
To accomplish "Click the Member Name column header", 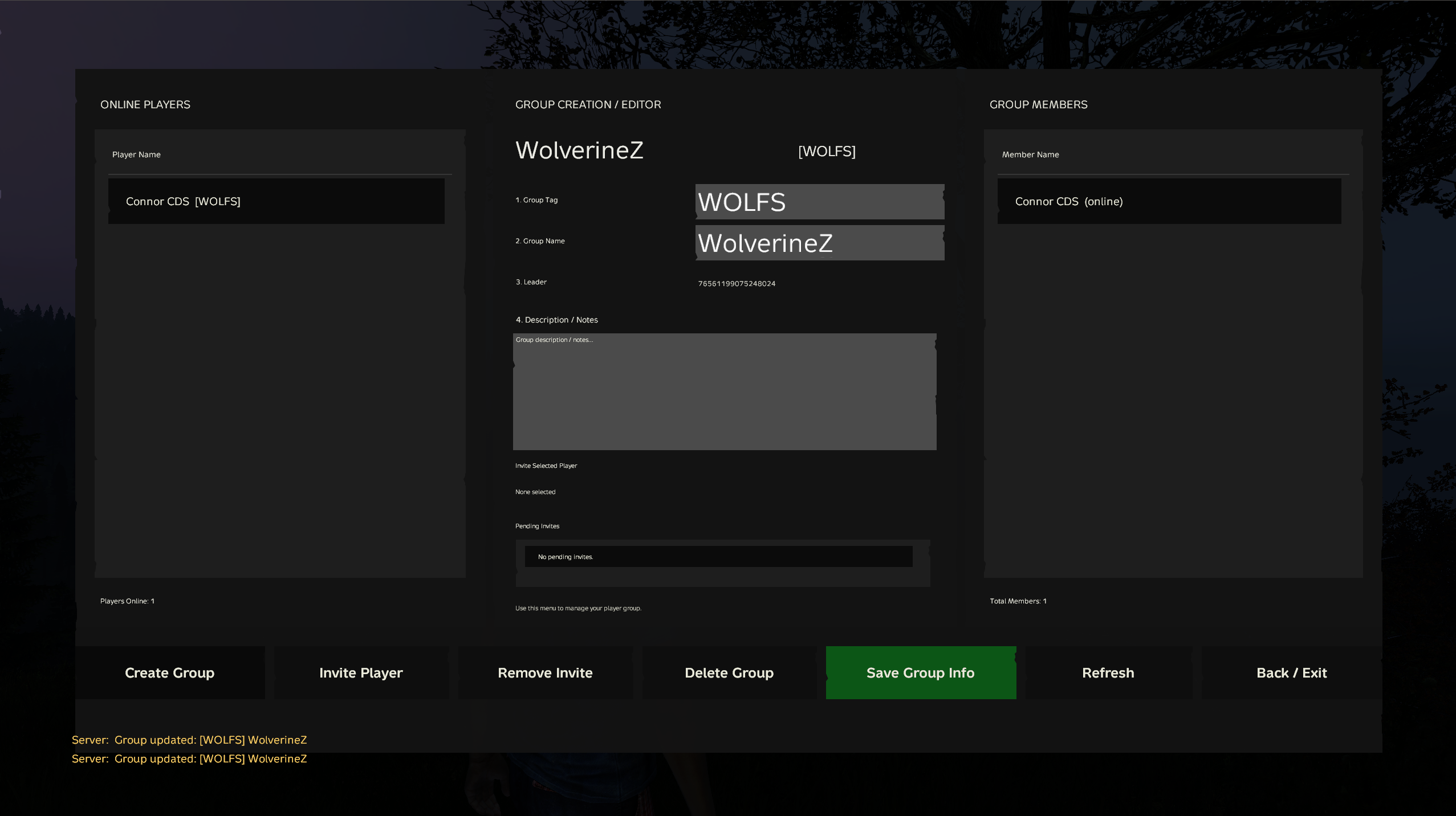I will tap(1031, 154).
